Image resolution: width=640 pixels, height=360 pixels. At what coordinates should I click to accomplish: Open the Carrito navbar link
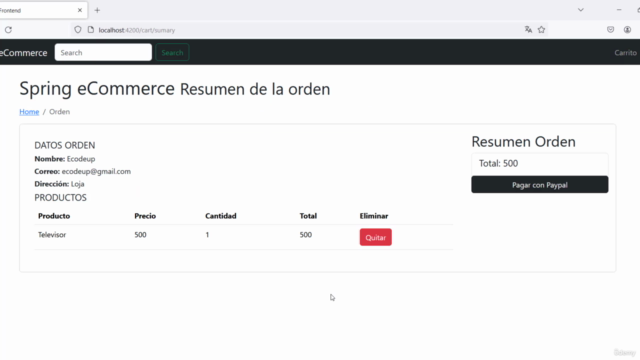(x=625, y=53)
